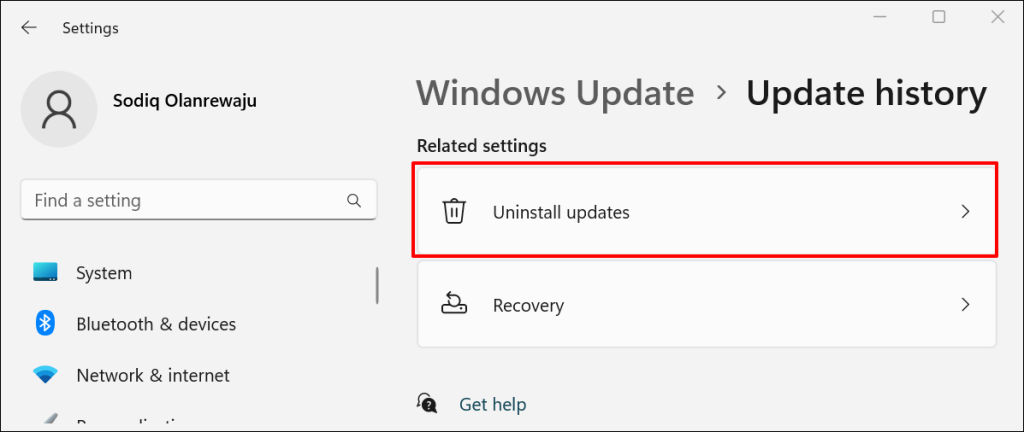
Task: Click the user profile avatar
Action: [59, 110]
